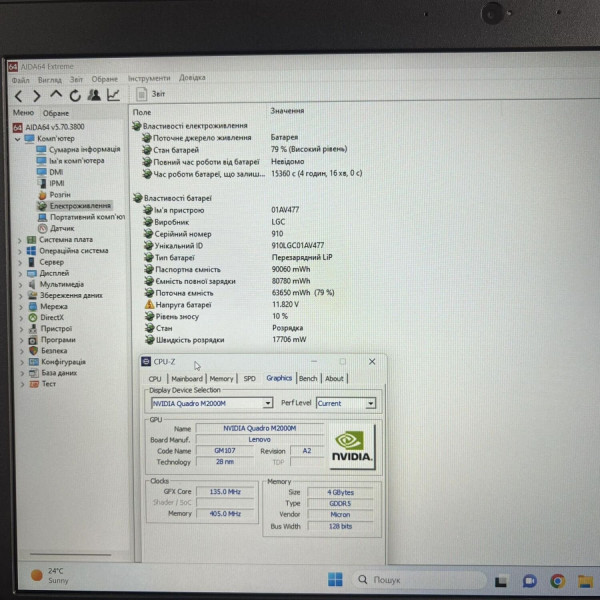
Task: Click the Up arrow toolbar icon
Action: pyautogui.click(x=56, y=95)
